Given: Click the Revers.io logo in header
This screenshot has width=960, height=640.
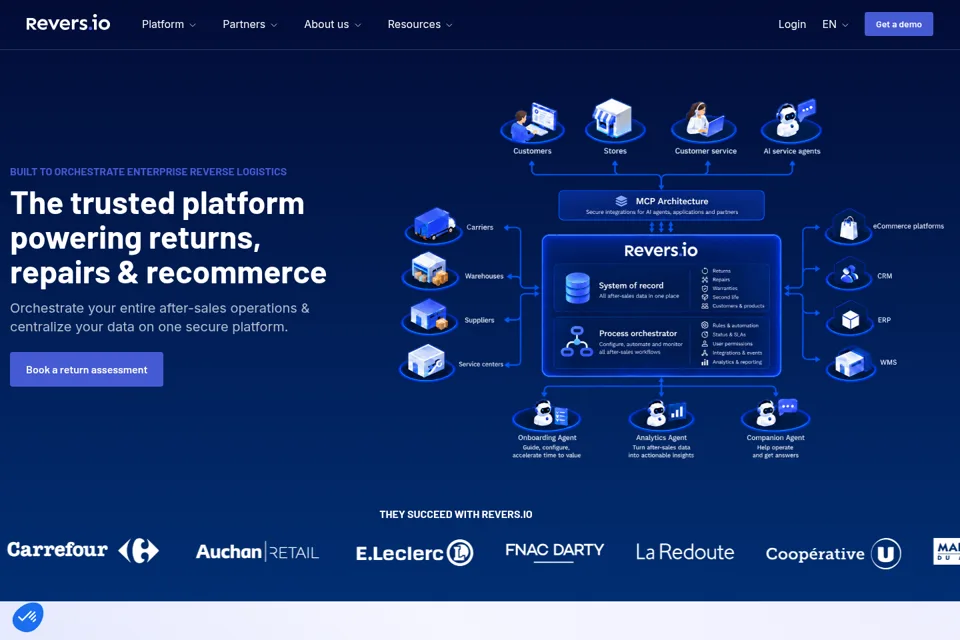Looking at the screenshot, I should [x=68, y=23].
